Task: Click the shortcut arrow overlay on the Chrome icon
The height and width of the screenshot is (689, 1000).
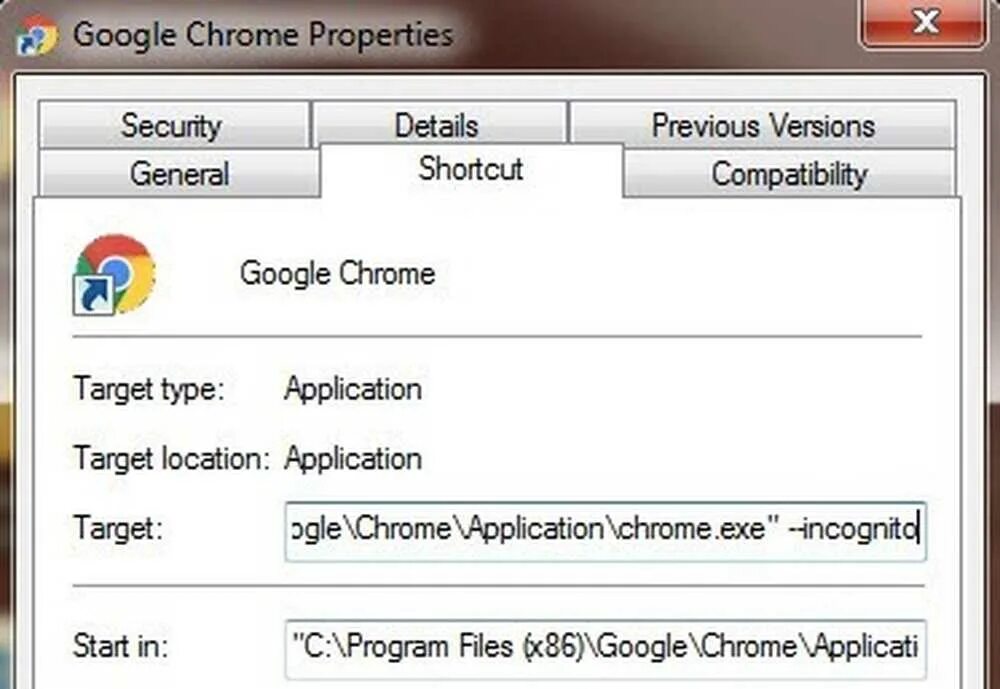Action: click(93, 296)
